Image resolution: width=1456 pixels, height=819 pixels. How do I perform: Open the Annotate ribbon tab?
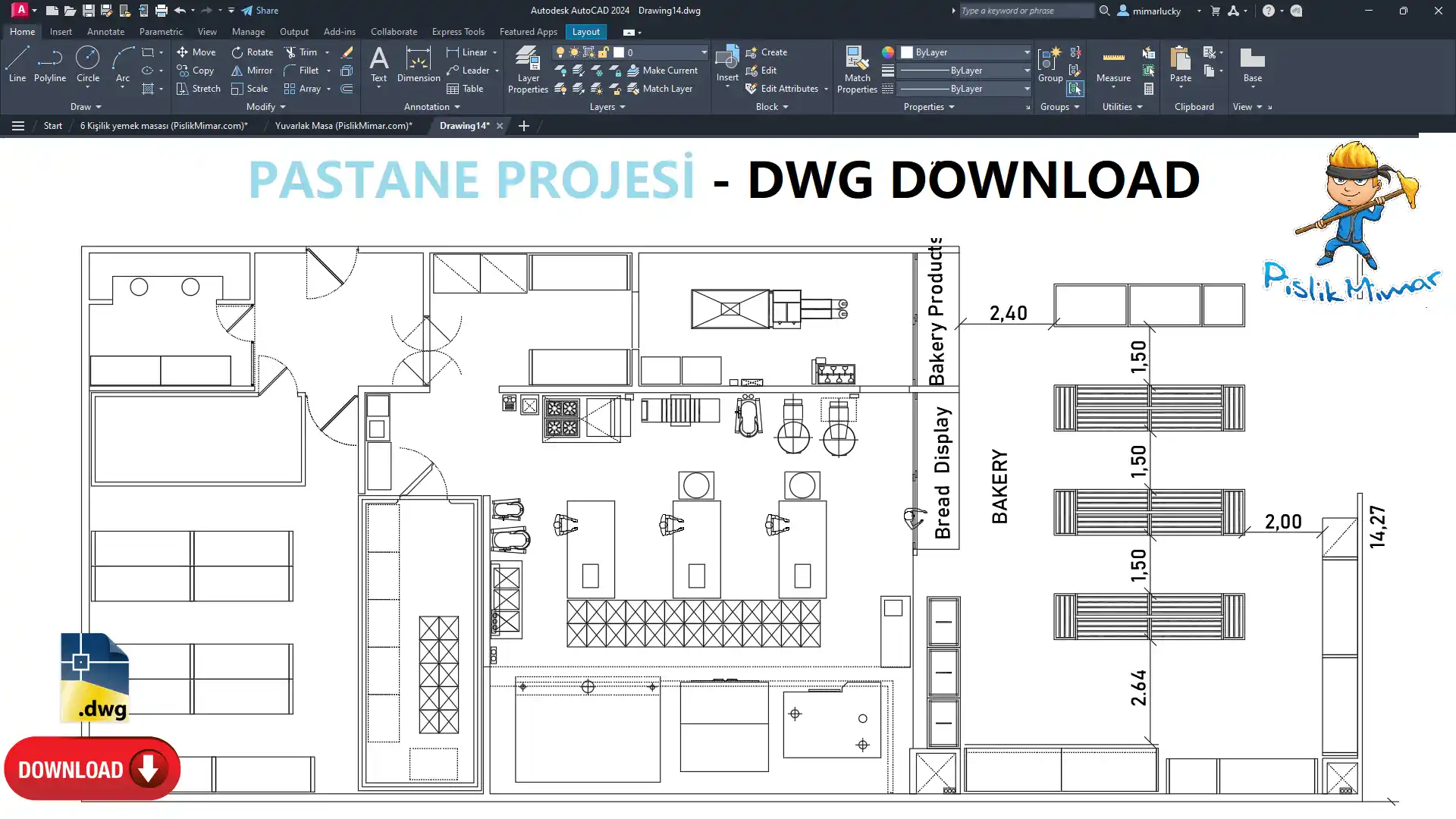[x=105, y=32]
